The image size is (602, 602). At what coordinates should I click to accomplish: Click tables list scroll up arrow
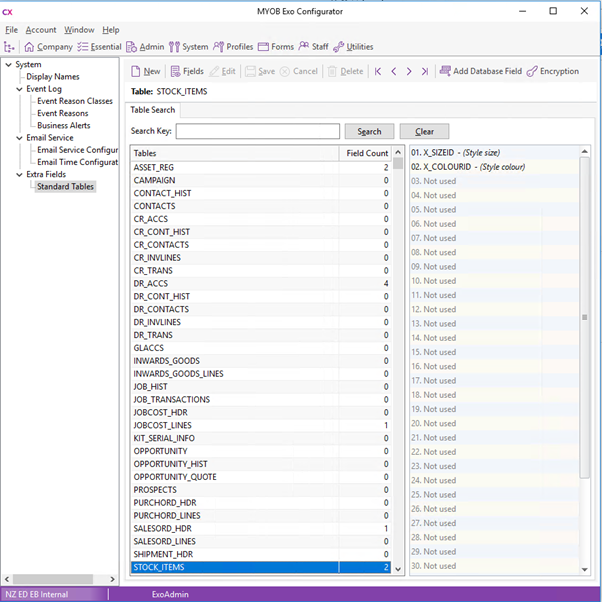point(398,152)
